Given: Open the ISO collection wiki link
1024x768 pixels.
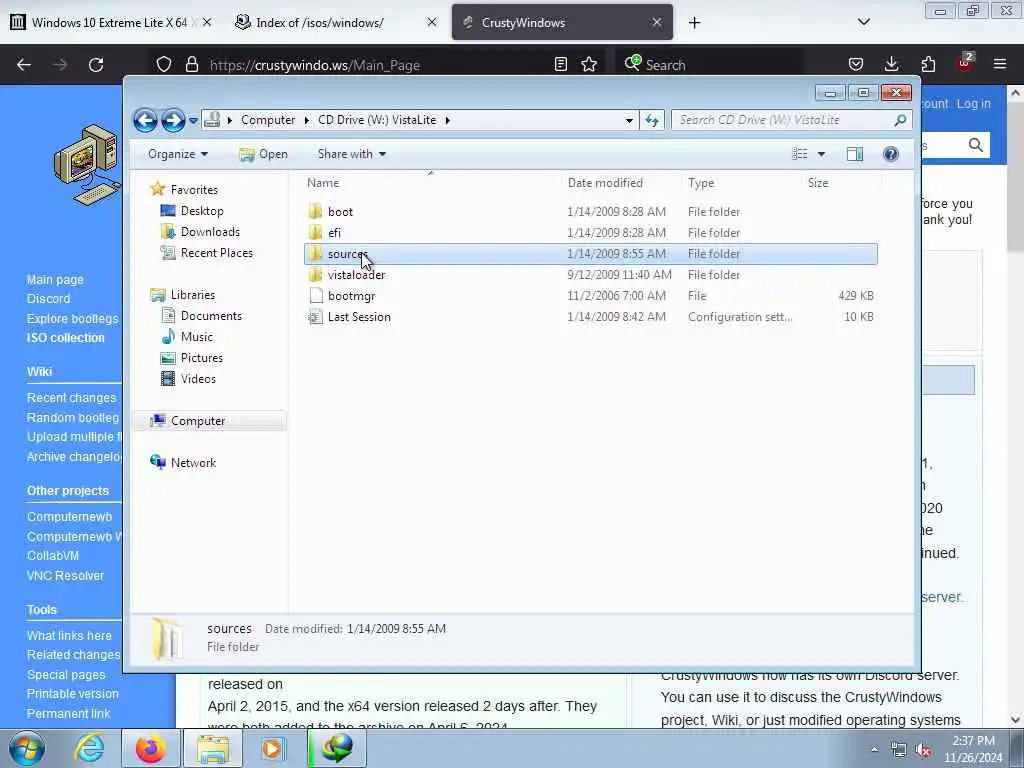Looking at the screenshot, I should 65,338.
